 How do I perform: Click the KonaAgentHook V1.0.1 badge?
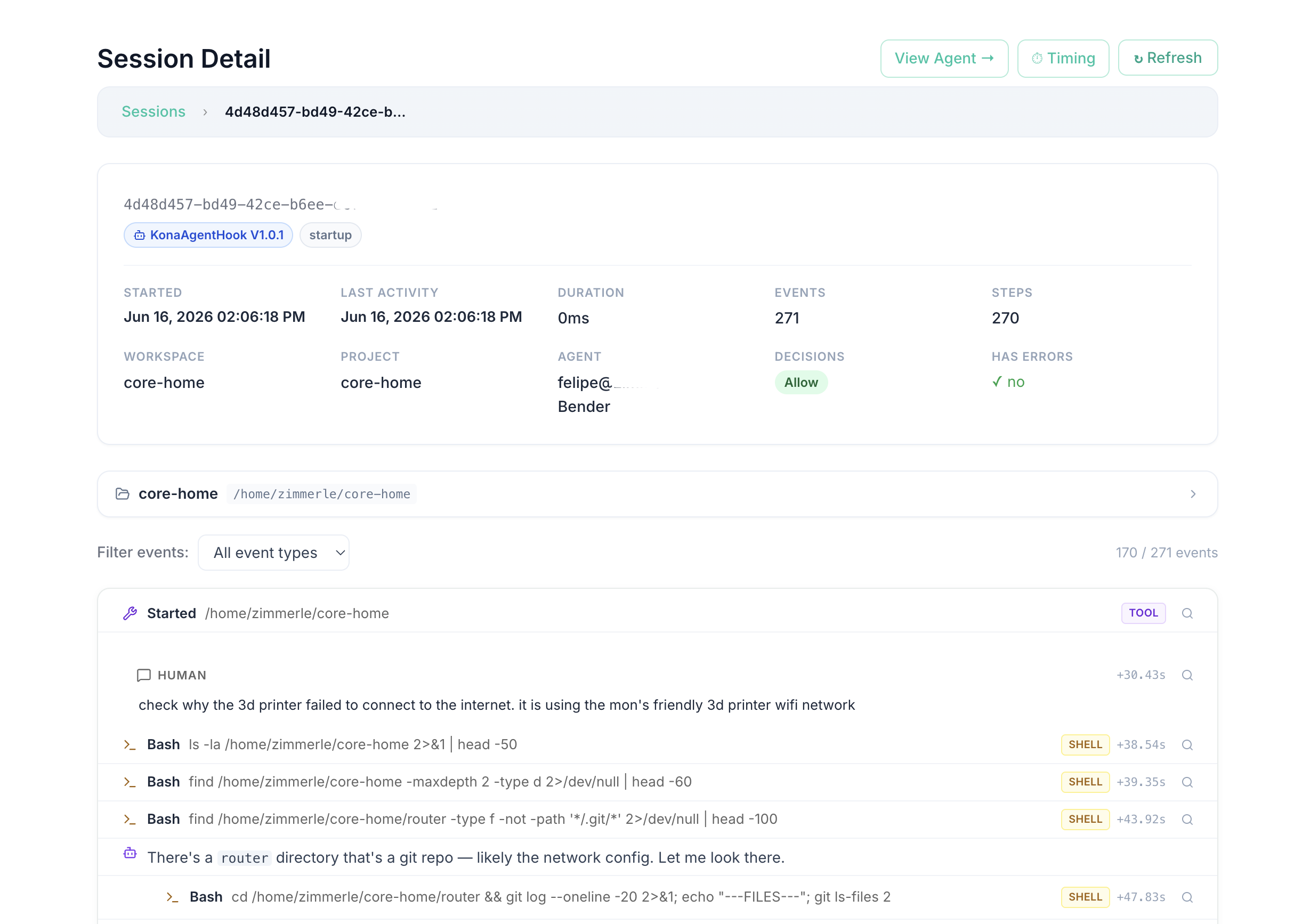(x=208, y=235)
